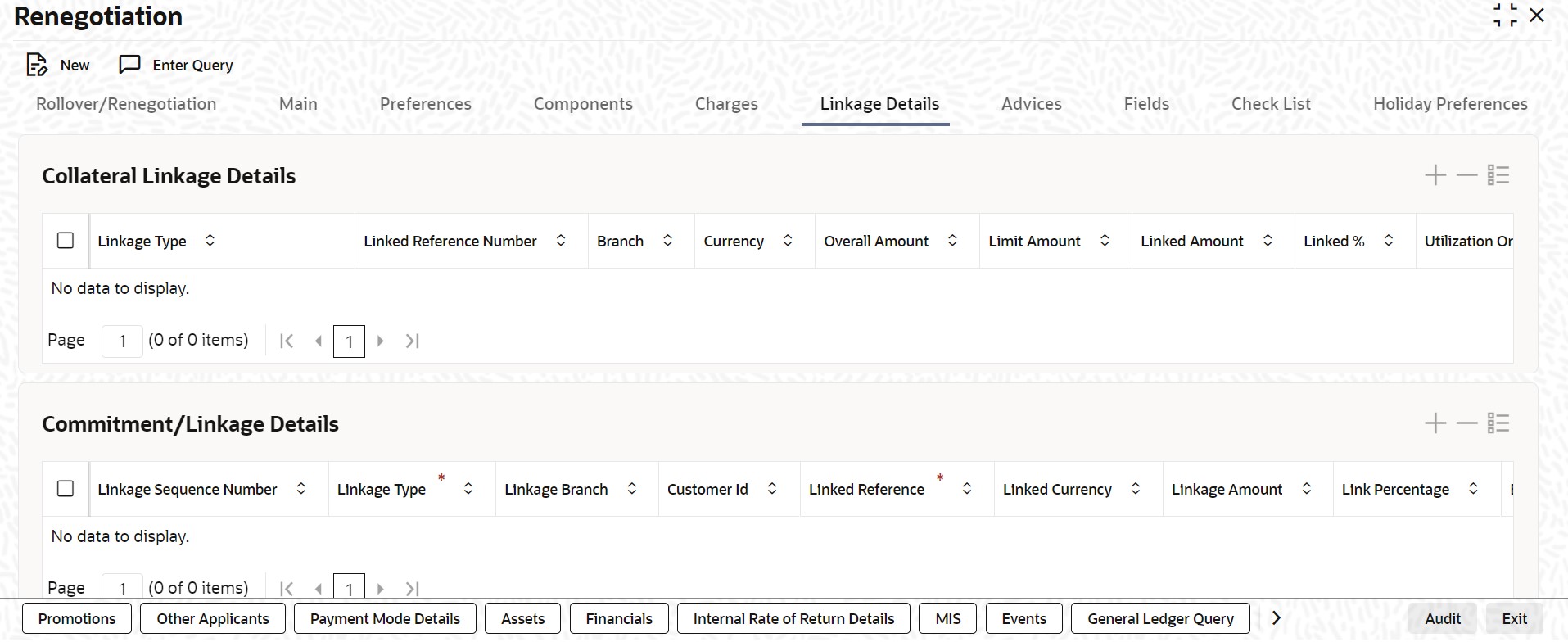
Task: Click the Enter Query icon
Action: (x=129, y=65)
